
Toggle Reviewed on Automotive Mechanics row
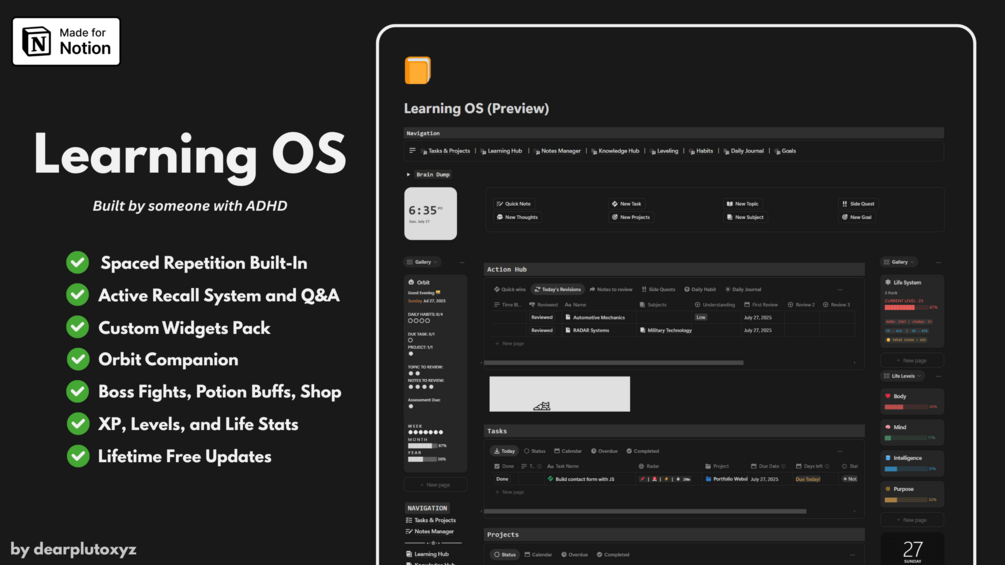coord(542,317)
